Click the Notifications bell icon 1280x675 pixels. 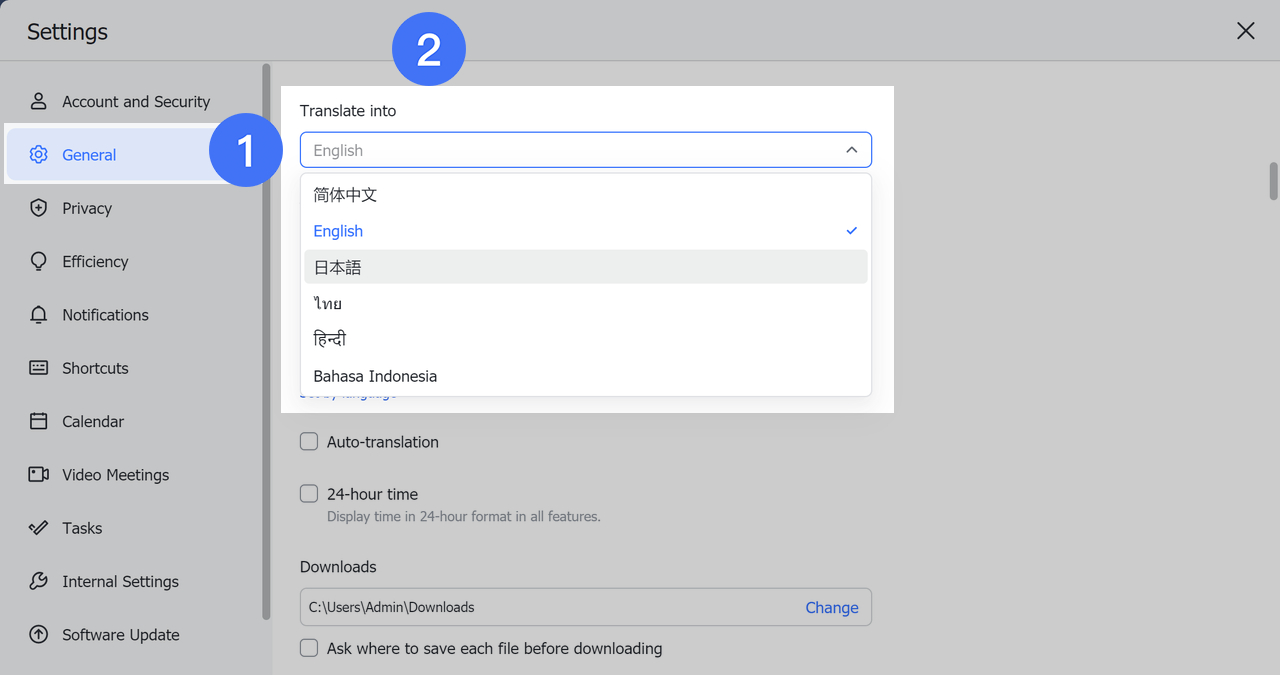coord(39,315)
